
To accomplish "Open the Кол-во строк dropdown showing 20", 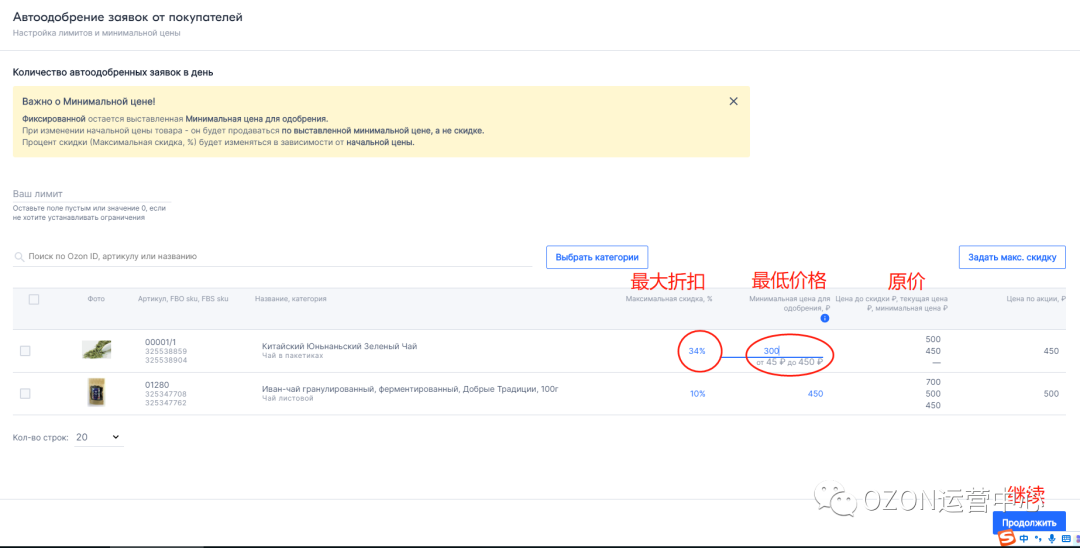I will pos(98,437).
